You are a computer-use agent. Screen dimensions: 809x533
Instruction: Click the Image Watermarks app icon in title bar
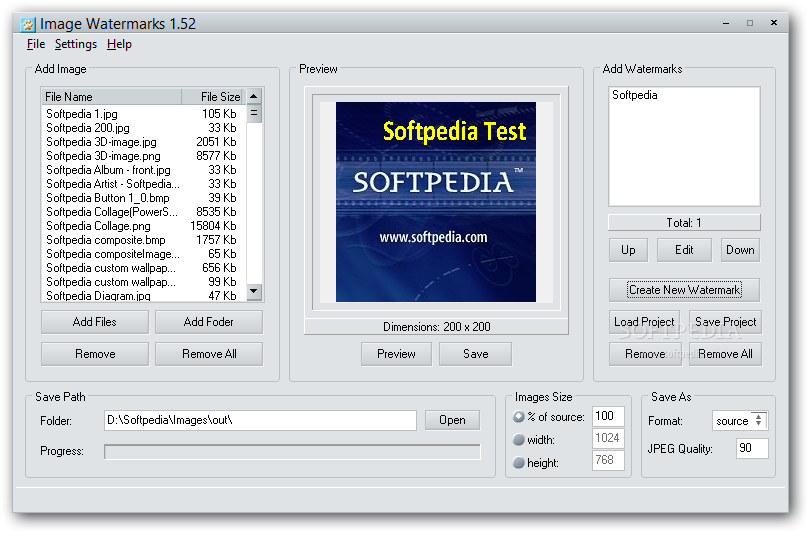point(27,24)
